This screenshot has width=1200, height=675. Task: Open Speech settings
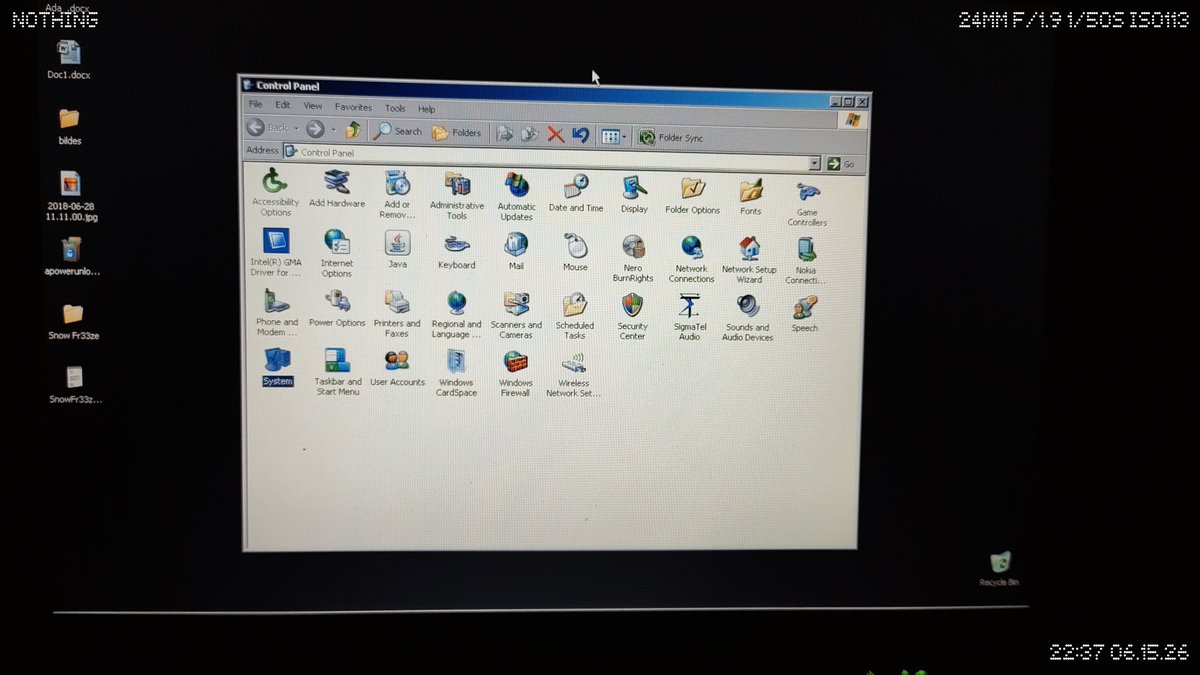805,314
